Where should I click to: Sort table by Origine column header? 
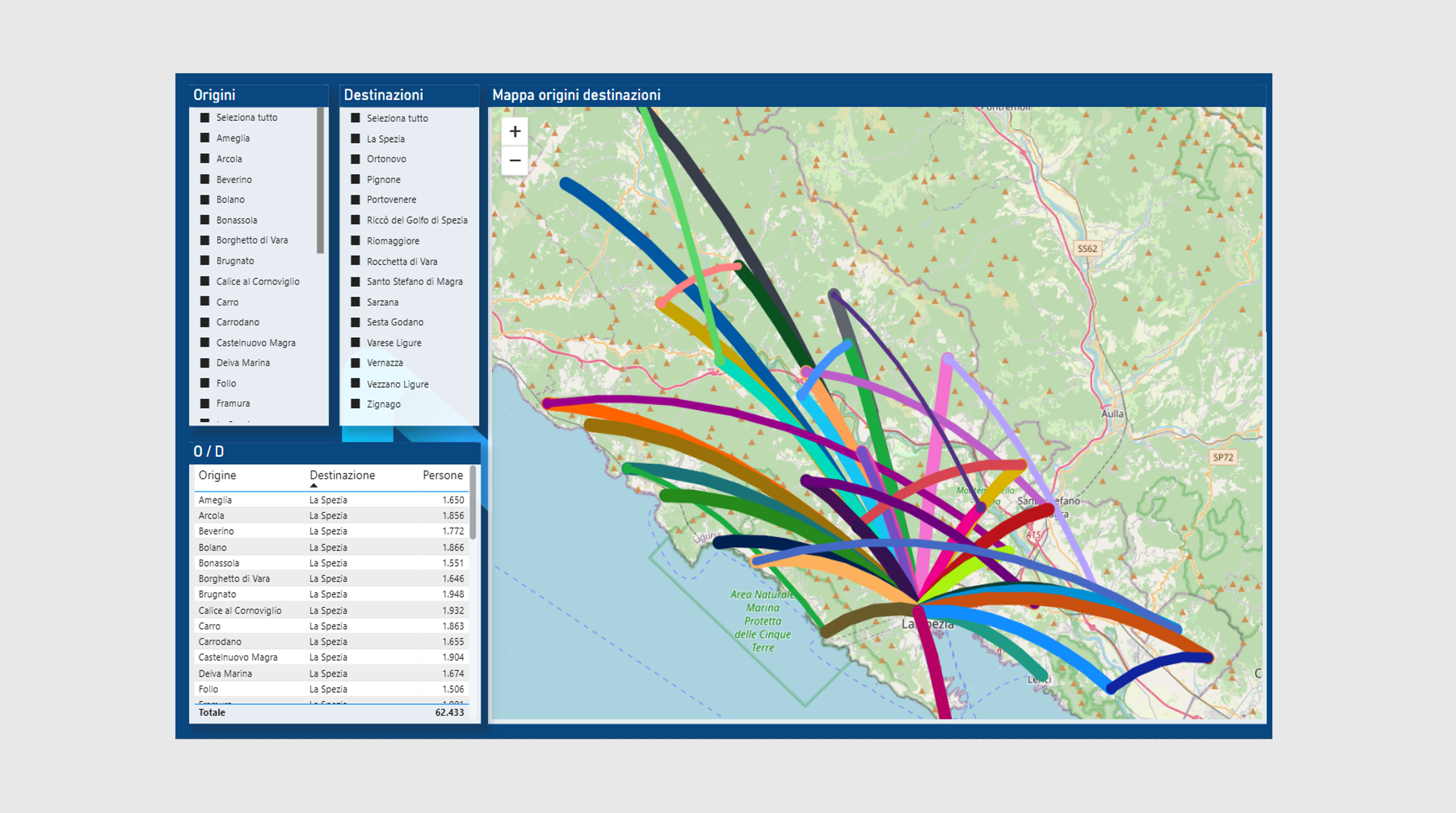click(217, 475)
